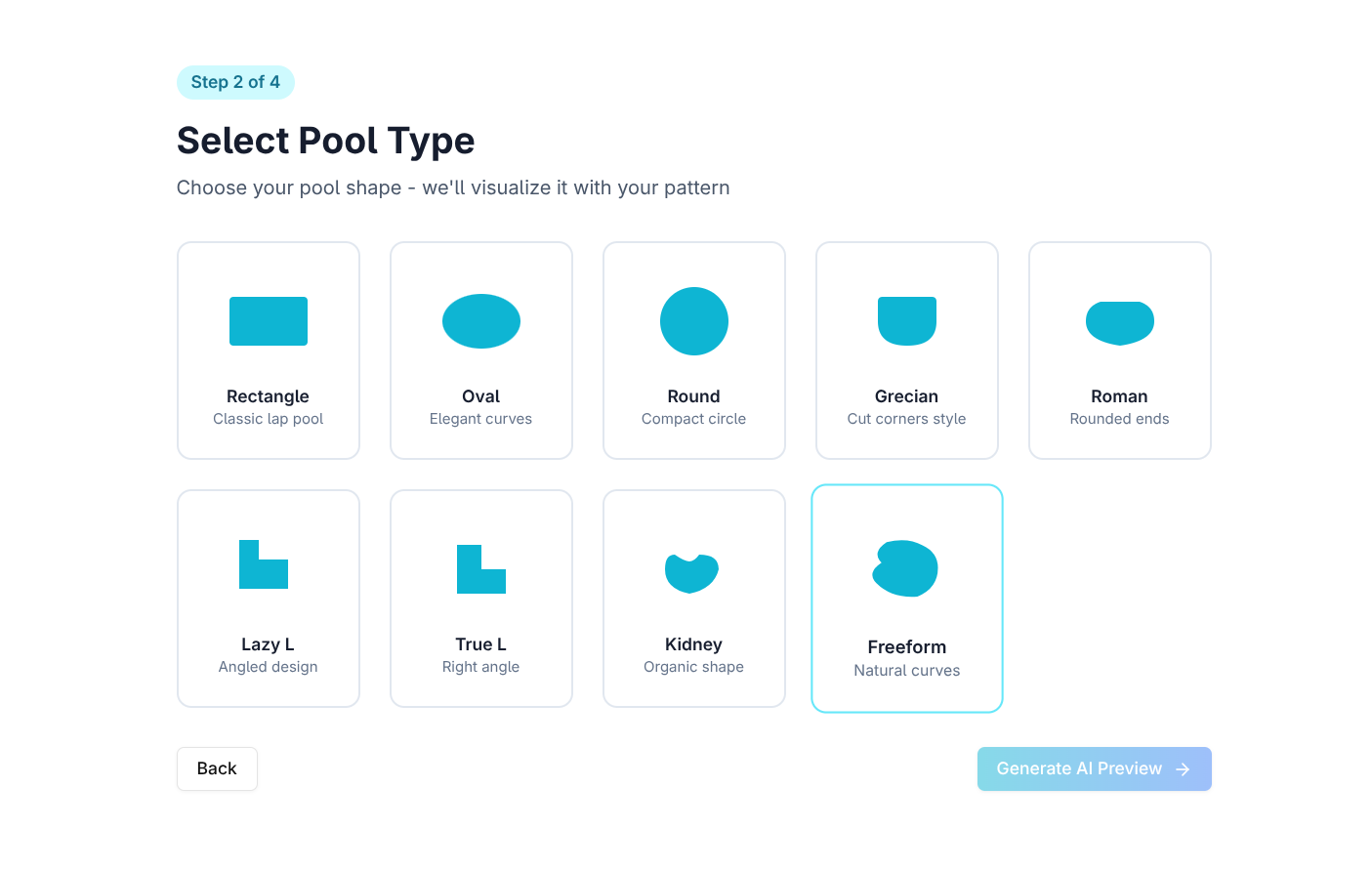This screenshot has width=1372, height=870.
Task: Choose the 'Organic shape' option card
Action: coord(694,599)
